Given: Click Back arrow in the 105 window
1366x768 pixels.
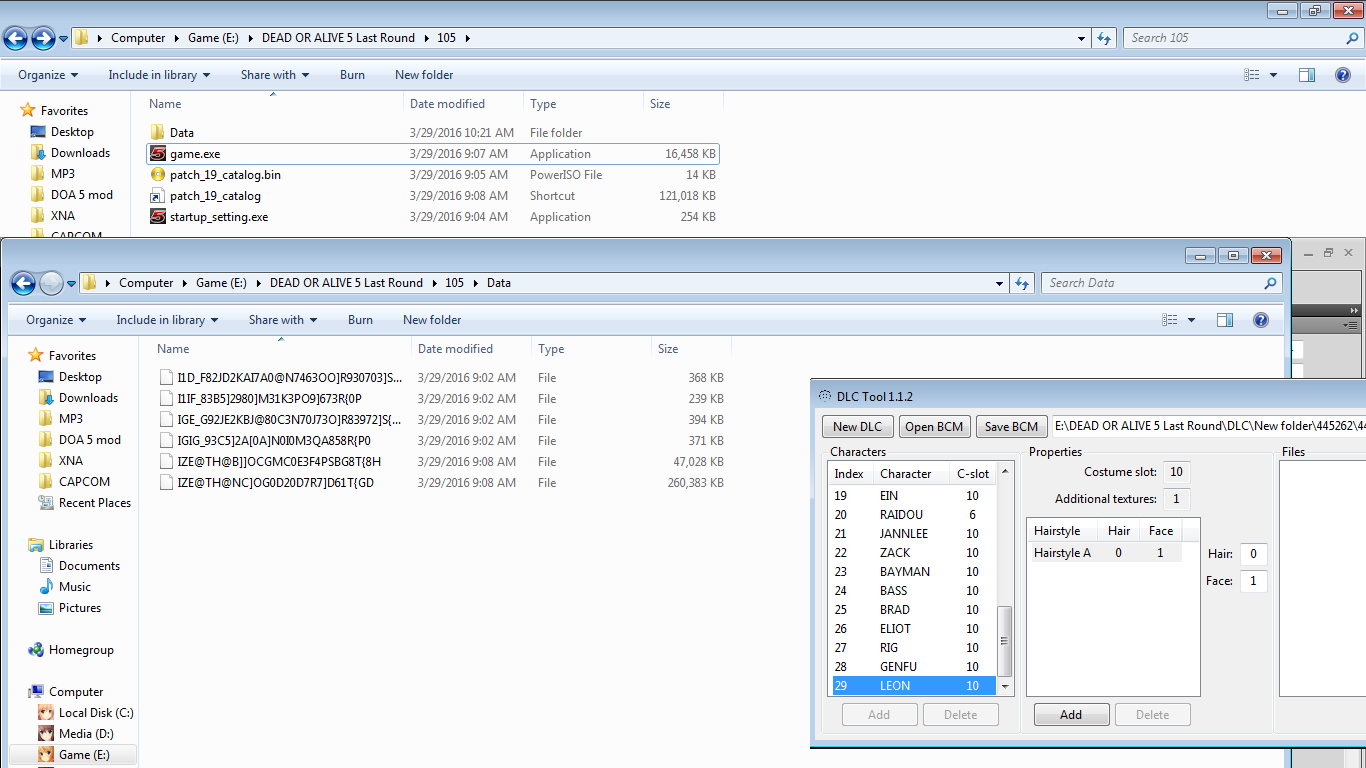Looking at the screenshot, I should 16,39.
